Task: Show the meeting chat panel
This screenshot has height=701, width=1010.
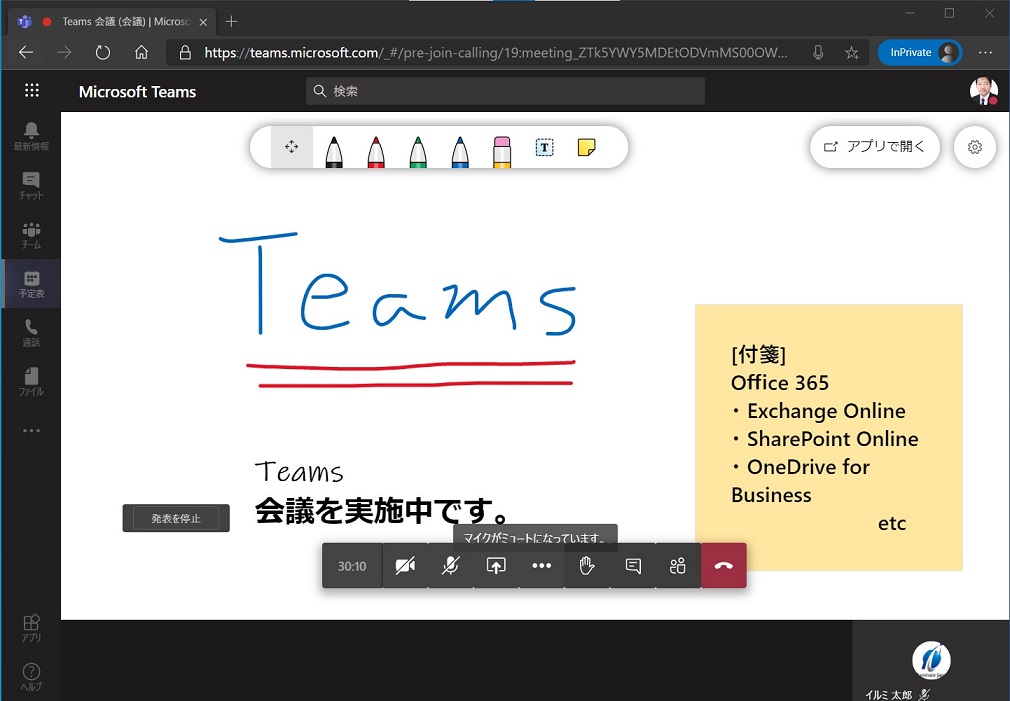Action: (633, 566)
